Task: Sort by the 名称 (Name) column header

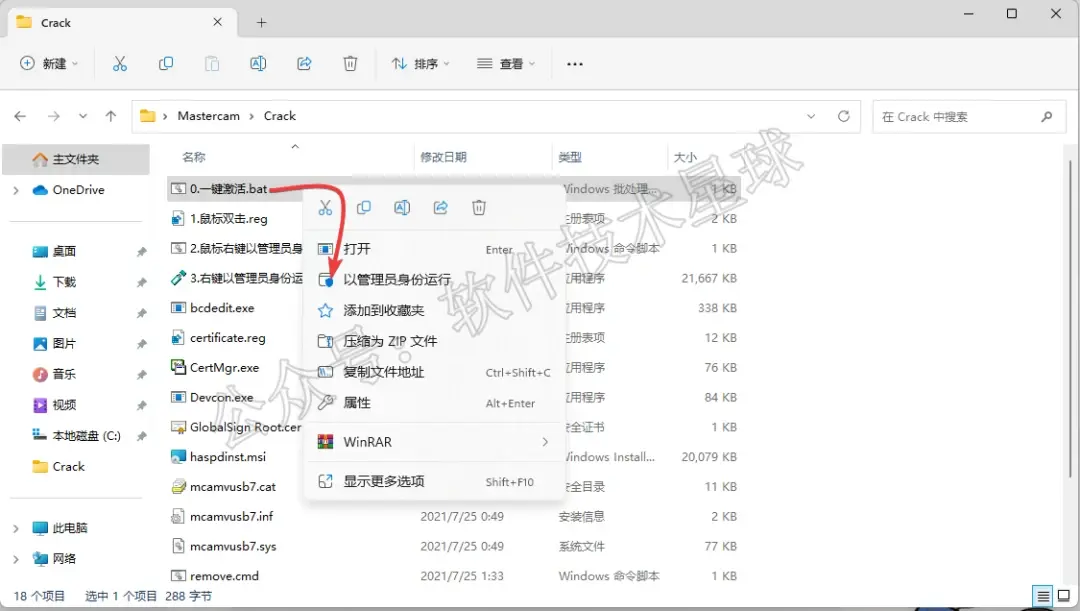Action: pos(194,157)
